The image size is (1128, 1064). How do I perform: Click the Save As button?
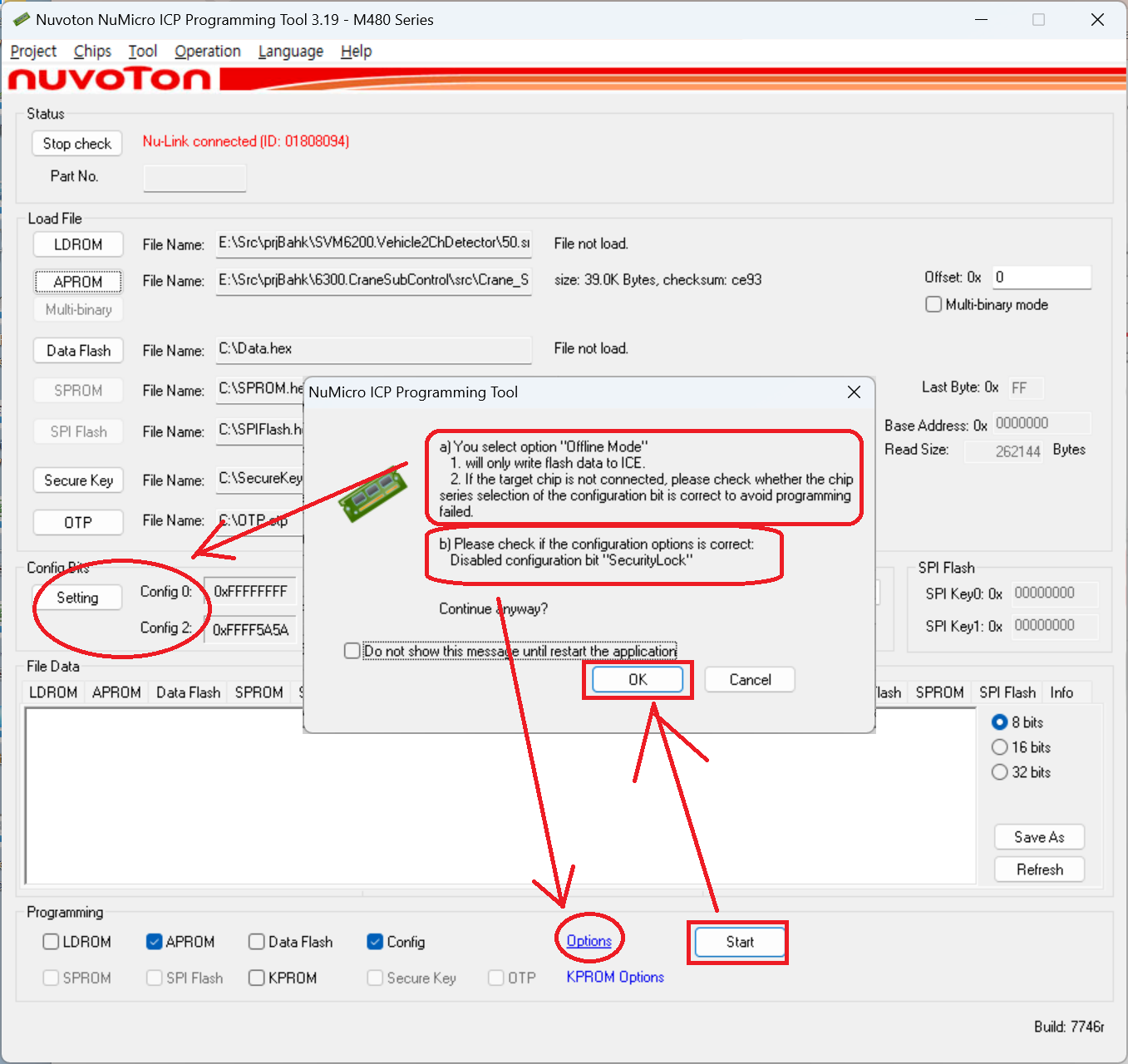click(1039, 837)
